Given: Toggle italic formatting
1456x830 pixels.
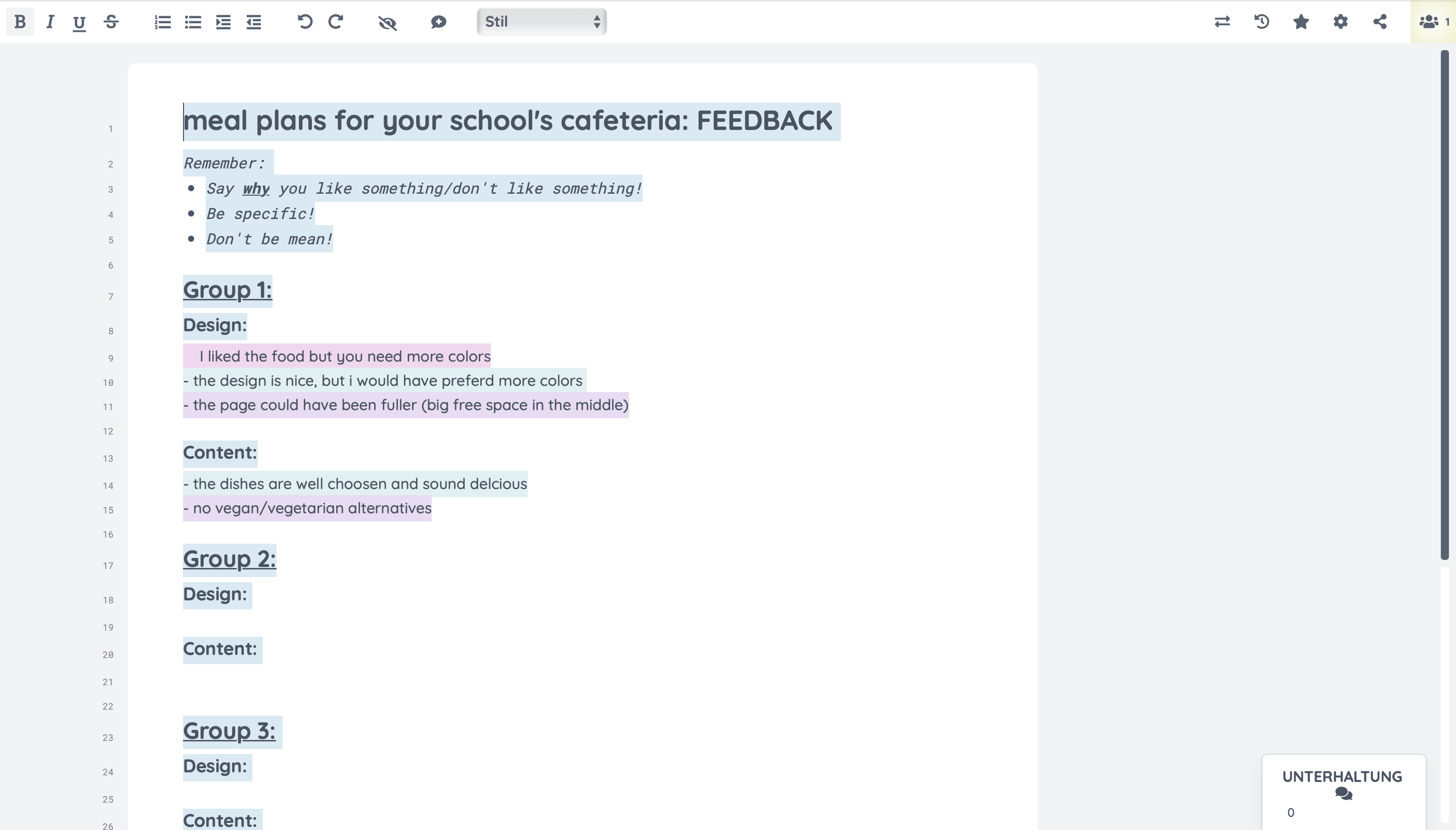Looking at the screenshot, I should point(50,22).
